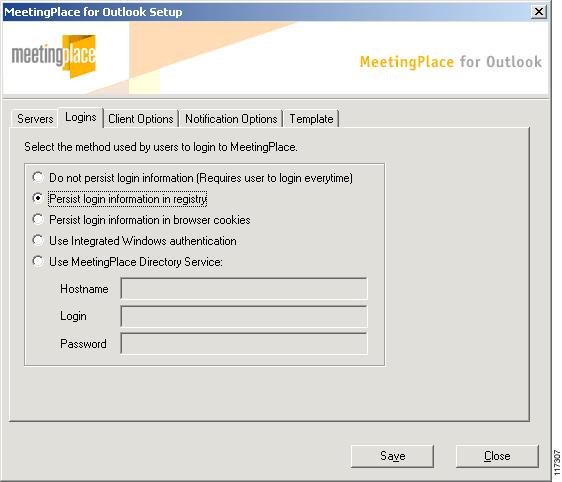Viewport: 562px width, 482px height.
Task: Select the Logins tab
Action: [81, 117]
